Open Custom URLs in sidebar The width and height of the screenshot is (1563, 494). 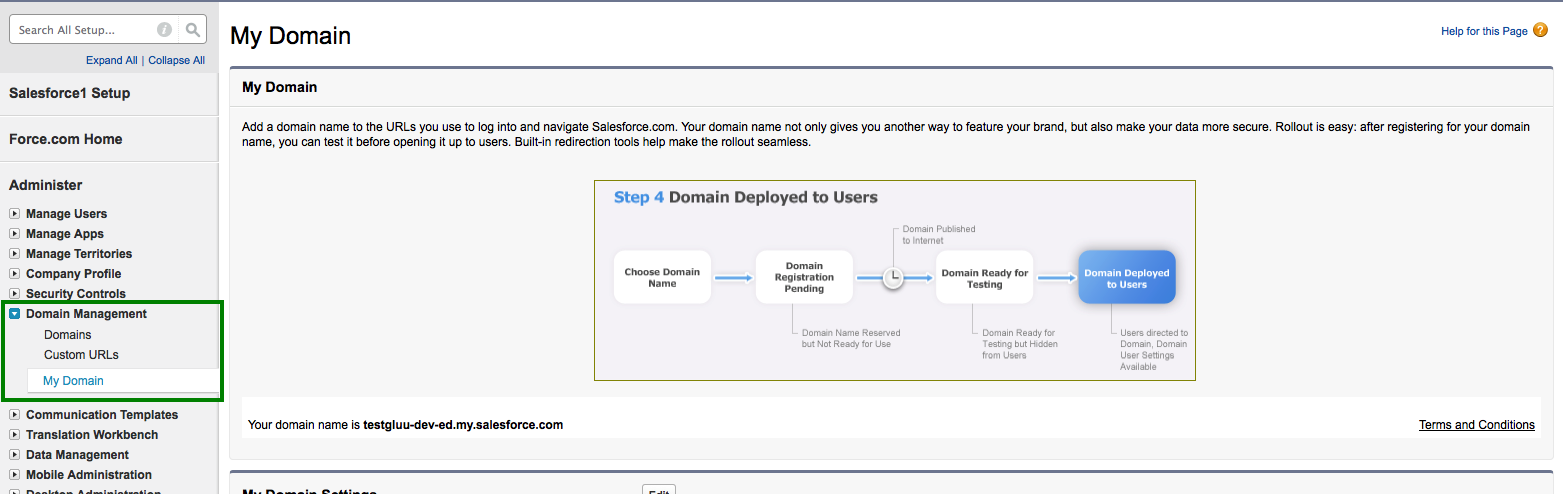(x=81, y=355)
